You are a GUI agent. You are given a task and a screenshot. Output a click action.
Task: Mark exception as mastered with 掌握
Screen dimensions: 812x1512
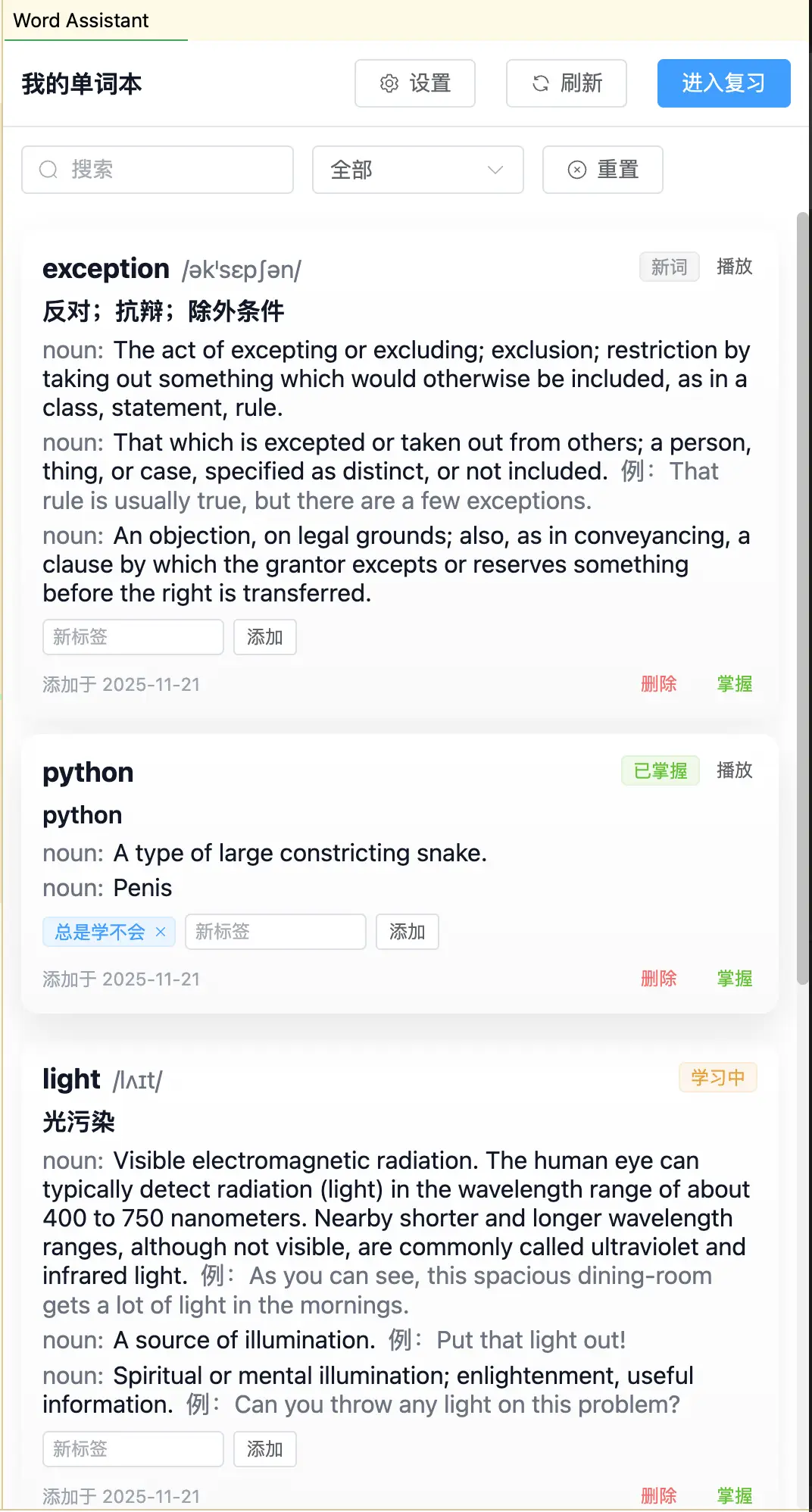[x=734, y=684]
